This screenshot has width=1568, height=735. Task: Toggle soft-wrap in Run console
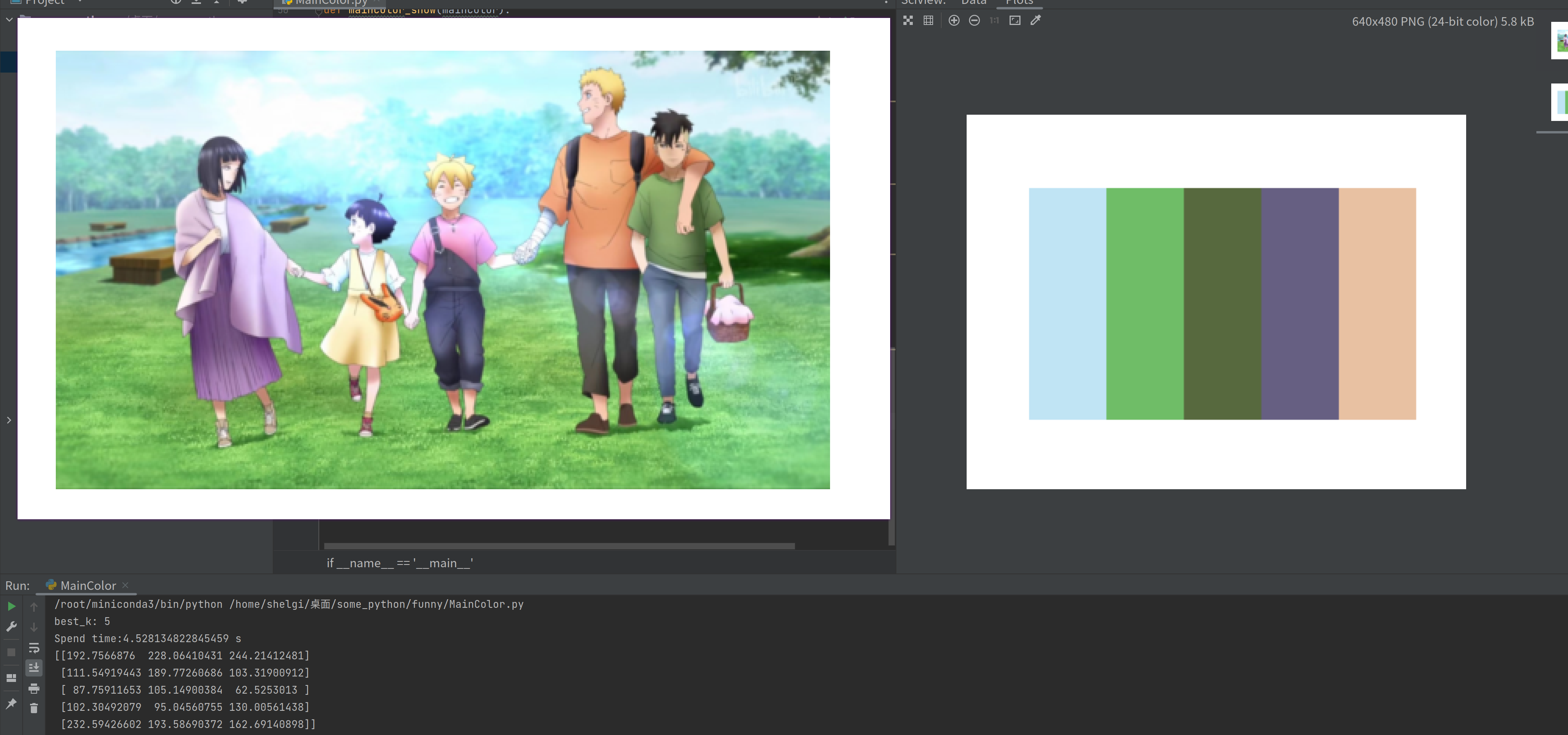(34, 648)
